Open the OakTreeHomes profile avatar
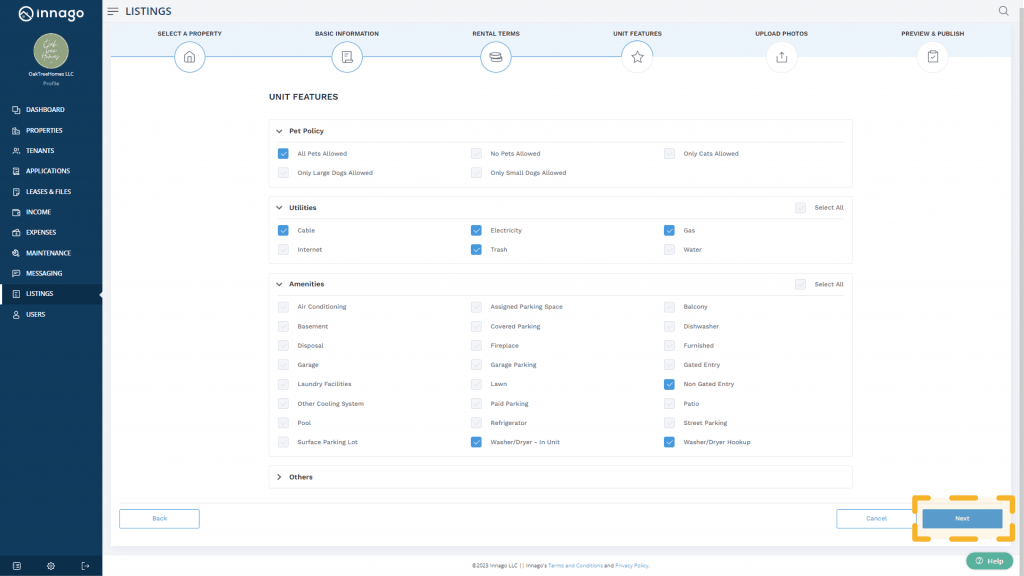 coord(51,51)
